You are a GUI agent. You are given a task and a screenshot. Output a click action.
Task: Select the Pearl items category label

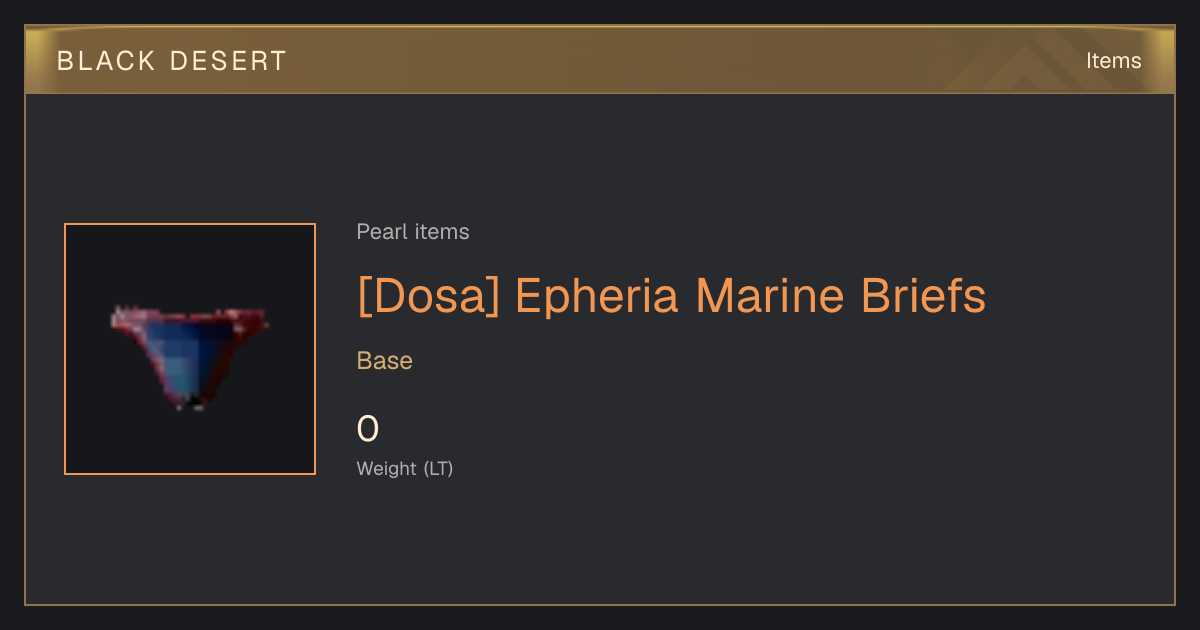[x=413, y=232]
